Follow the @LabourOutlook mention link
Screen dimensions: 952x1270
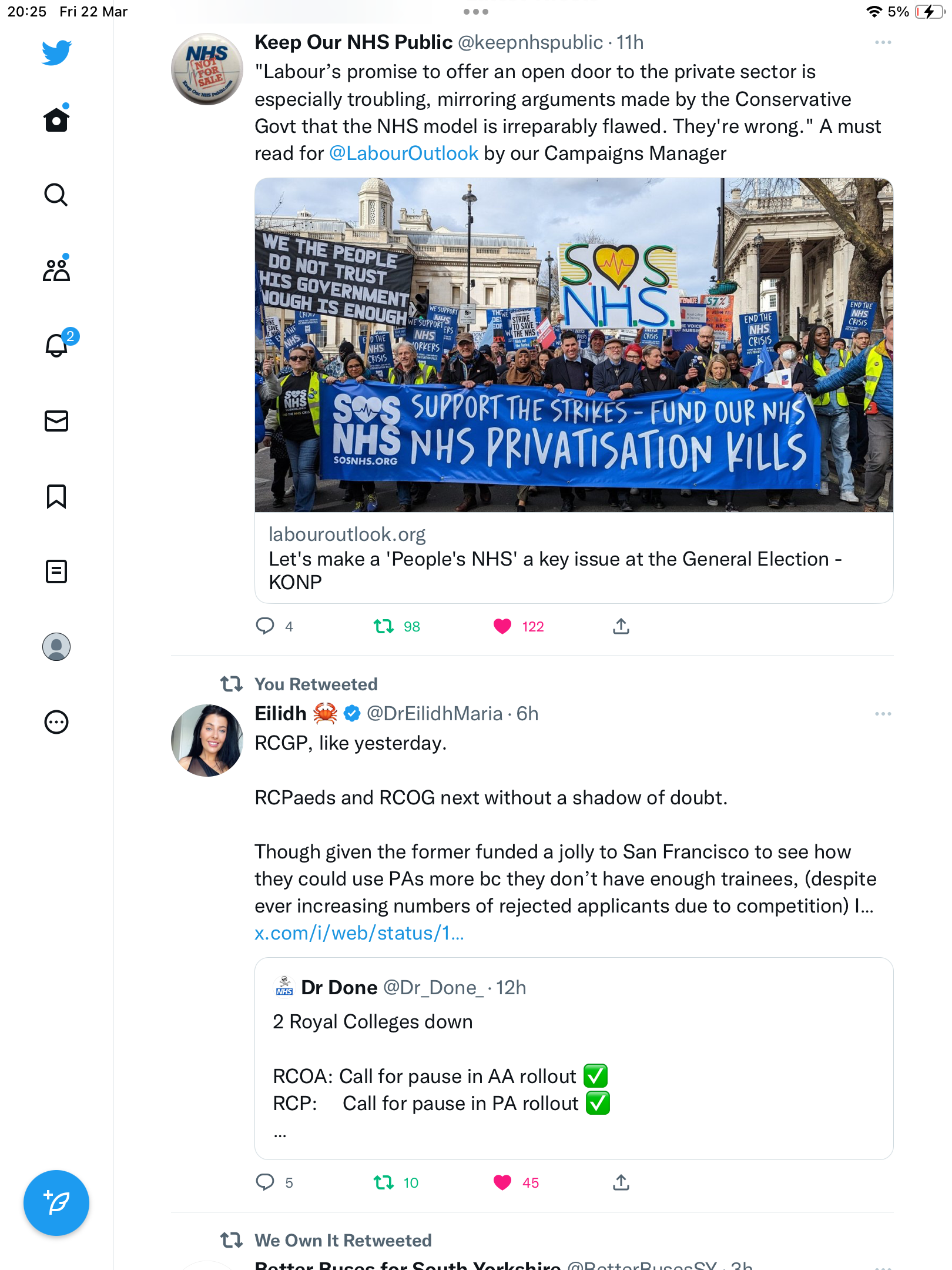pyautogui.click(x=404, y=153)
